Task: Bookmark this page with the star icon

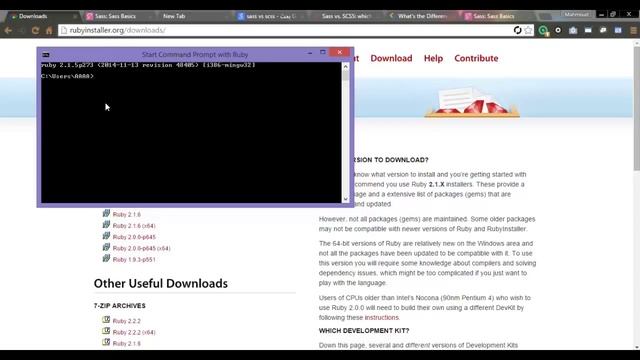Action: 529,30
